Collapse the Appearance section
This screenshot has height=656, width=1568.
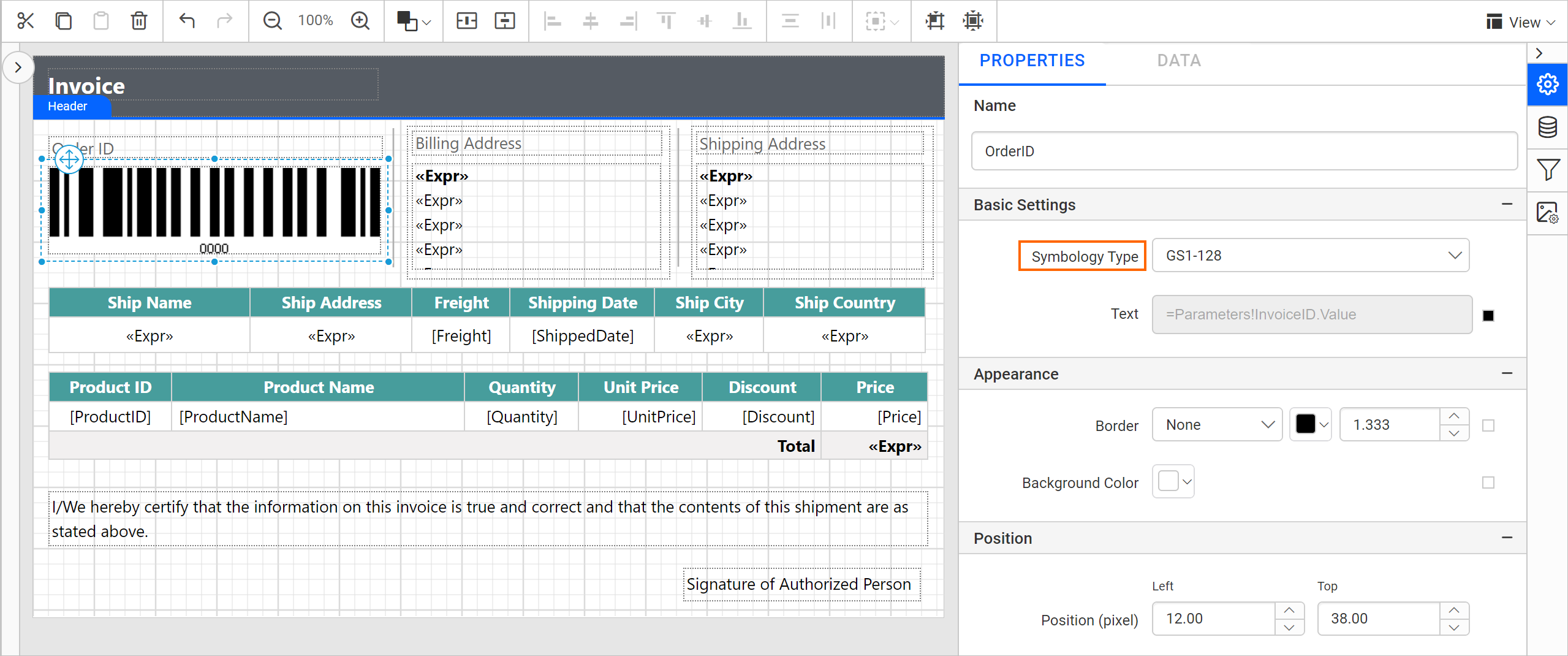(1507, 373)
